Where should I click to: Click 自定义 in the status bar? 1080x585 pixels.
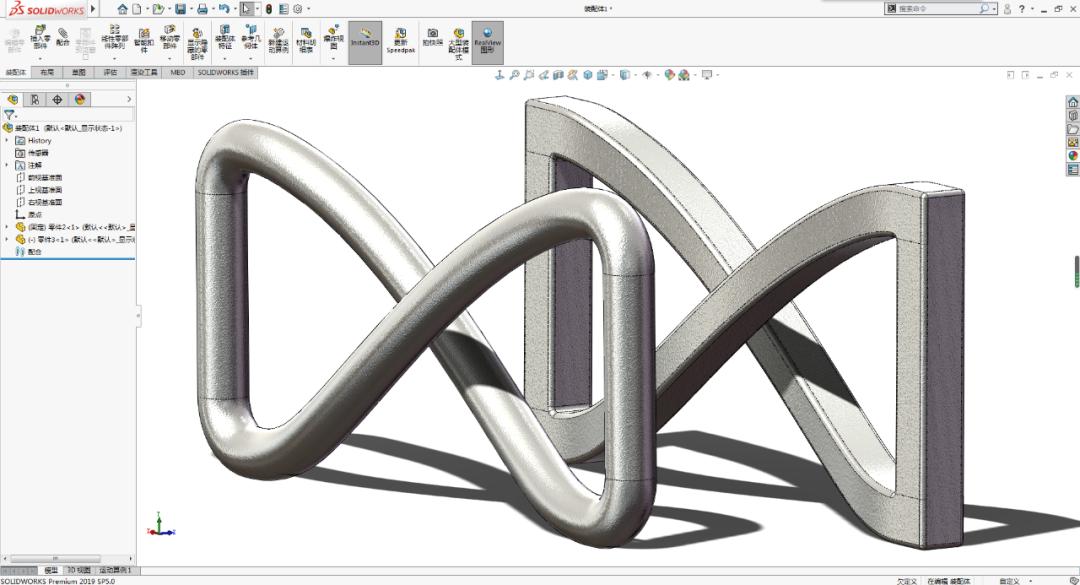[1008, 580]
